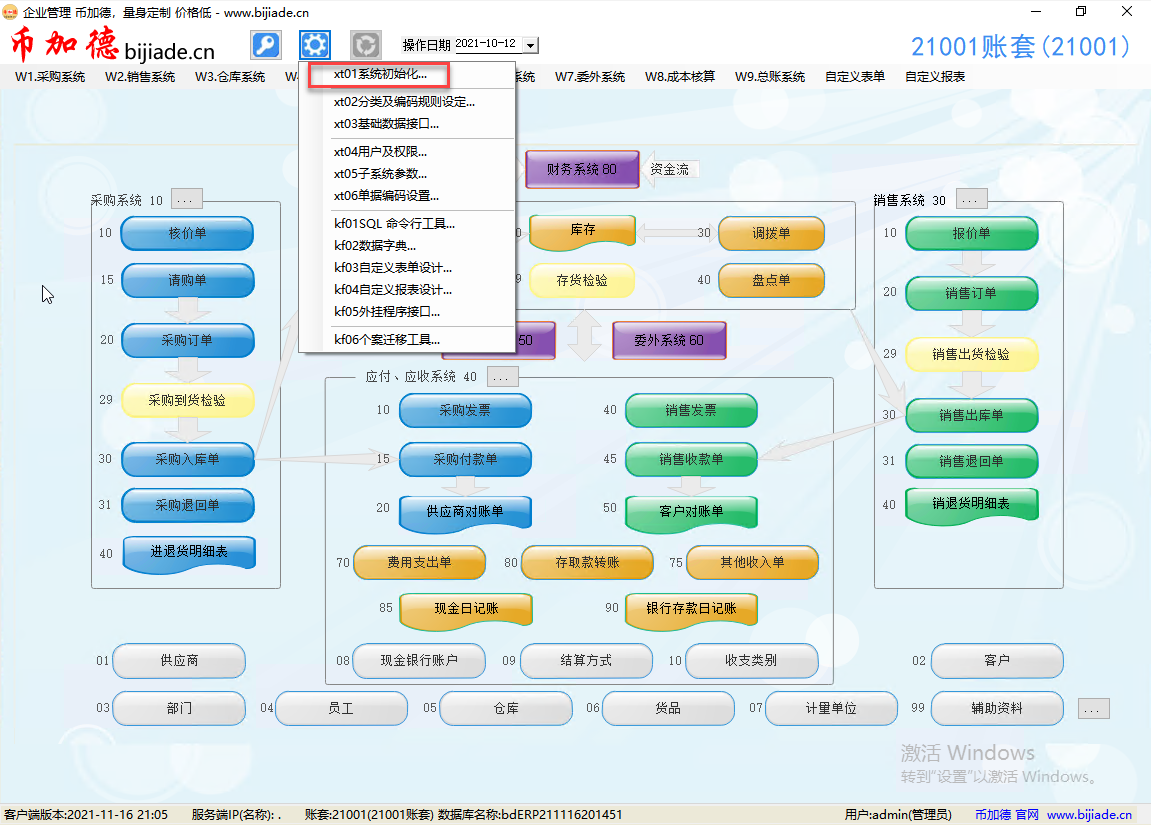
Task: Click the magnifier search tool icon
Action: (x=265, y=44)
